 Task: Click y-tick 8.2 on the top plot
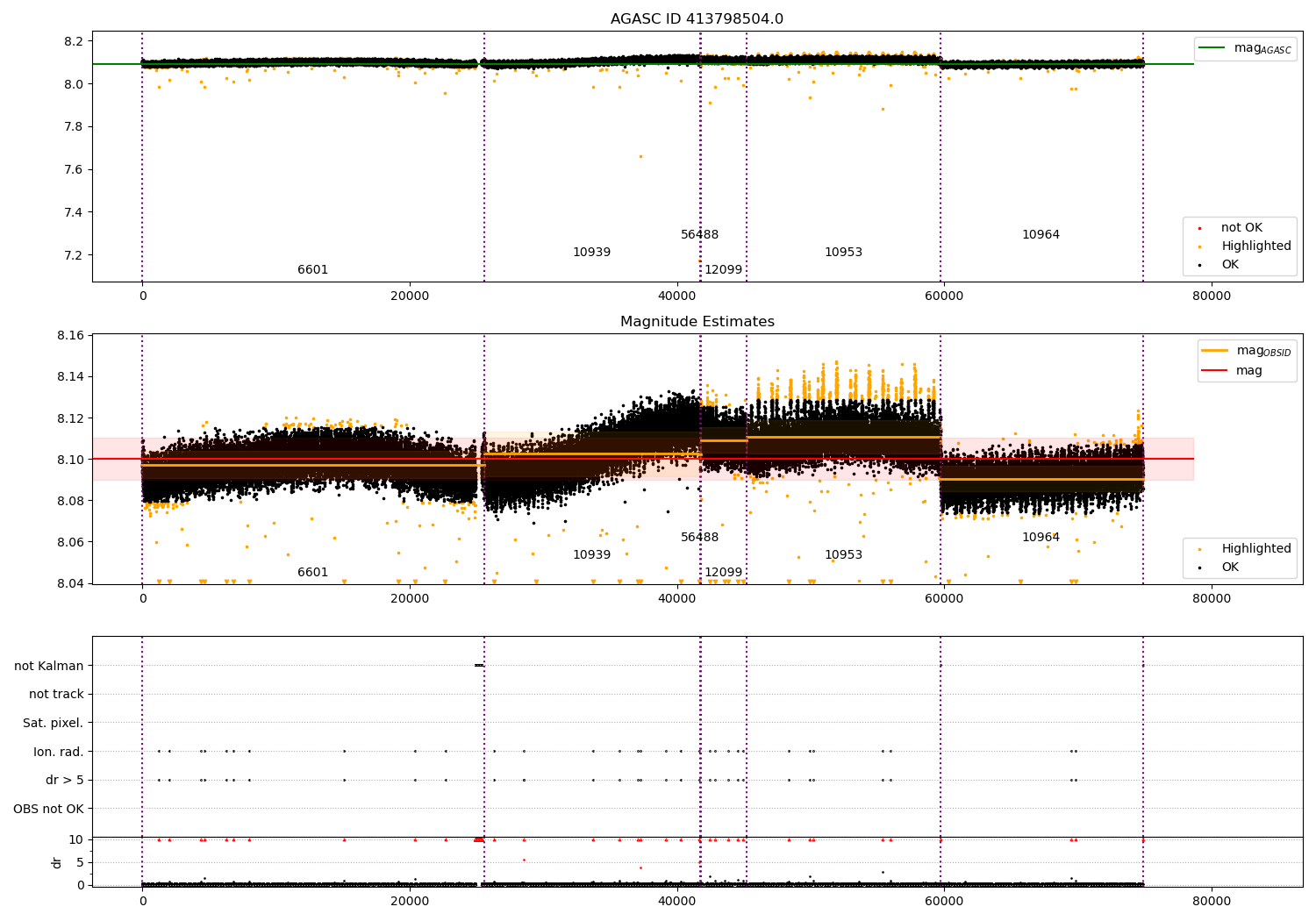click(x=72, y=42)
